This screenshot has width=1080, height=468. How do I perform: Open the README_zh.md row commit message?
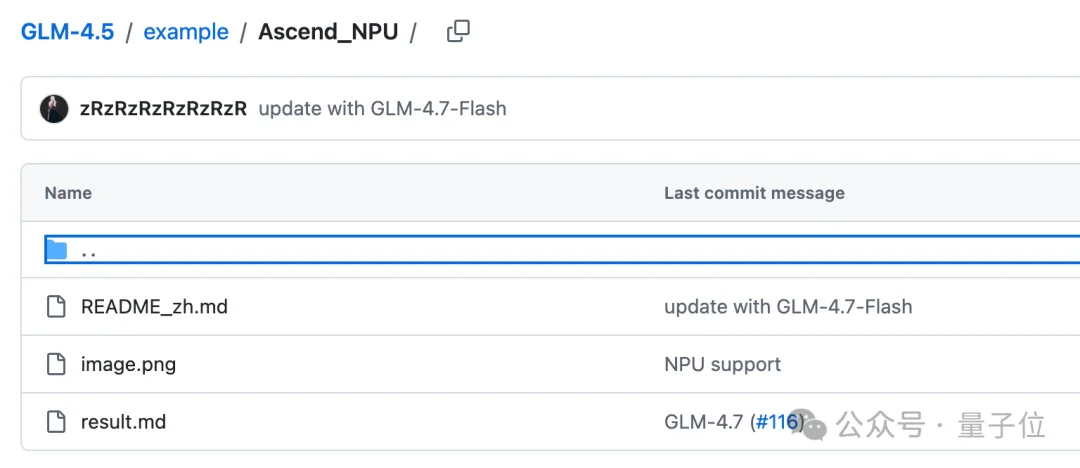[788, 307]
